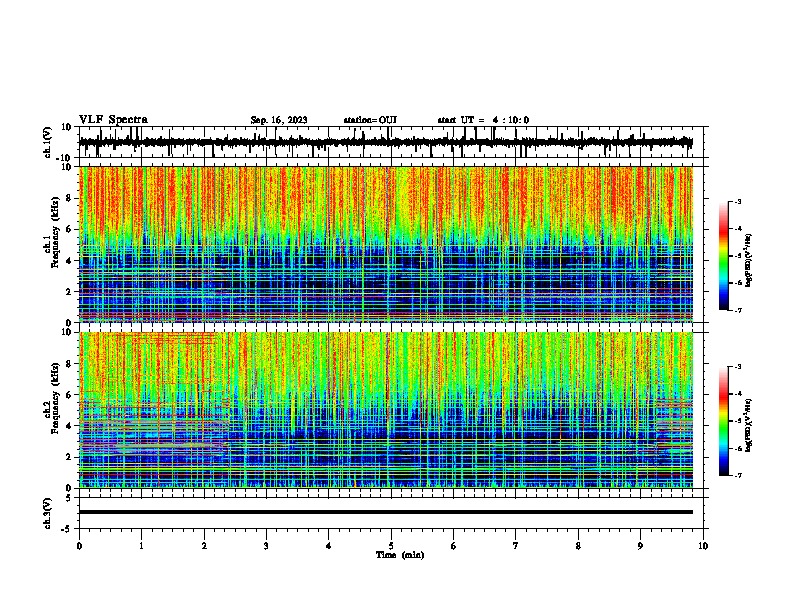
Task: Click the time axis tick label 5
Action: [391, 546]
